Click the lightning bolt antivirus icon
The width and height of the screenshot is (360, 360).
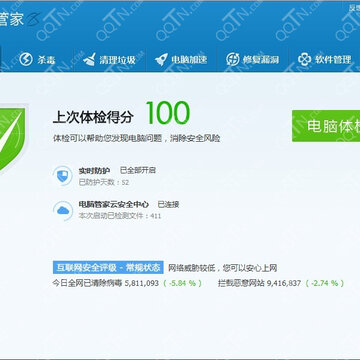(x=26, y=59)
